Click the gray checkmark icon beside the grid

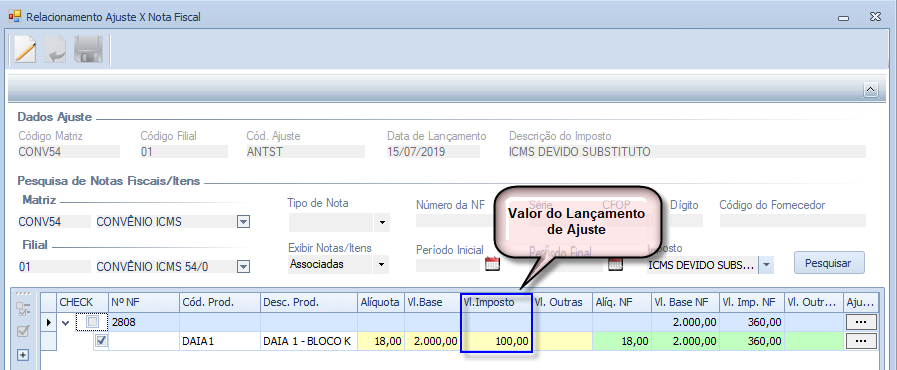click(23, 331)
